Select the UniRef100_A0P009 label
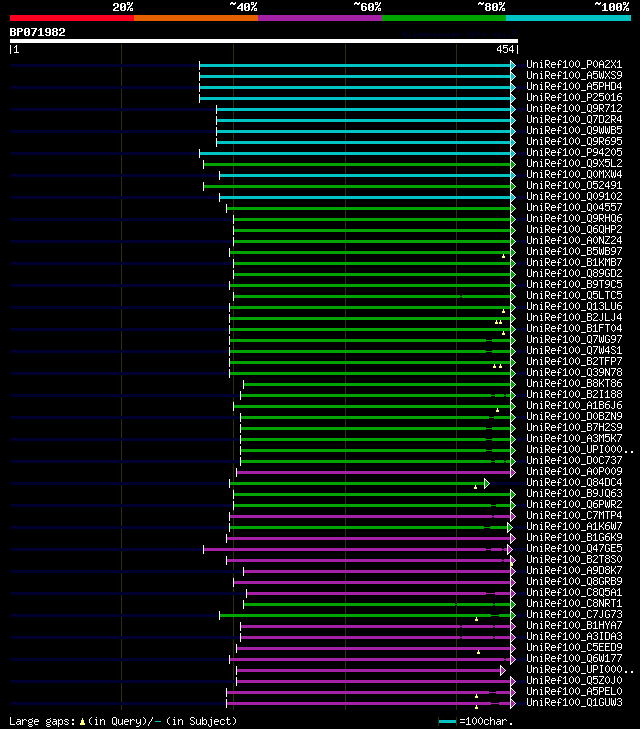Viewport: 640px width, 729px height. point(574,471)
